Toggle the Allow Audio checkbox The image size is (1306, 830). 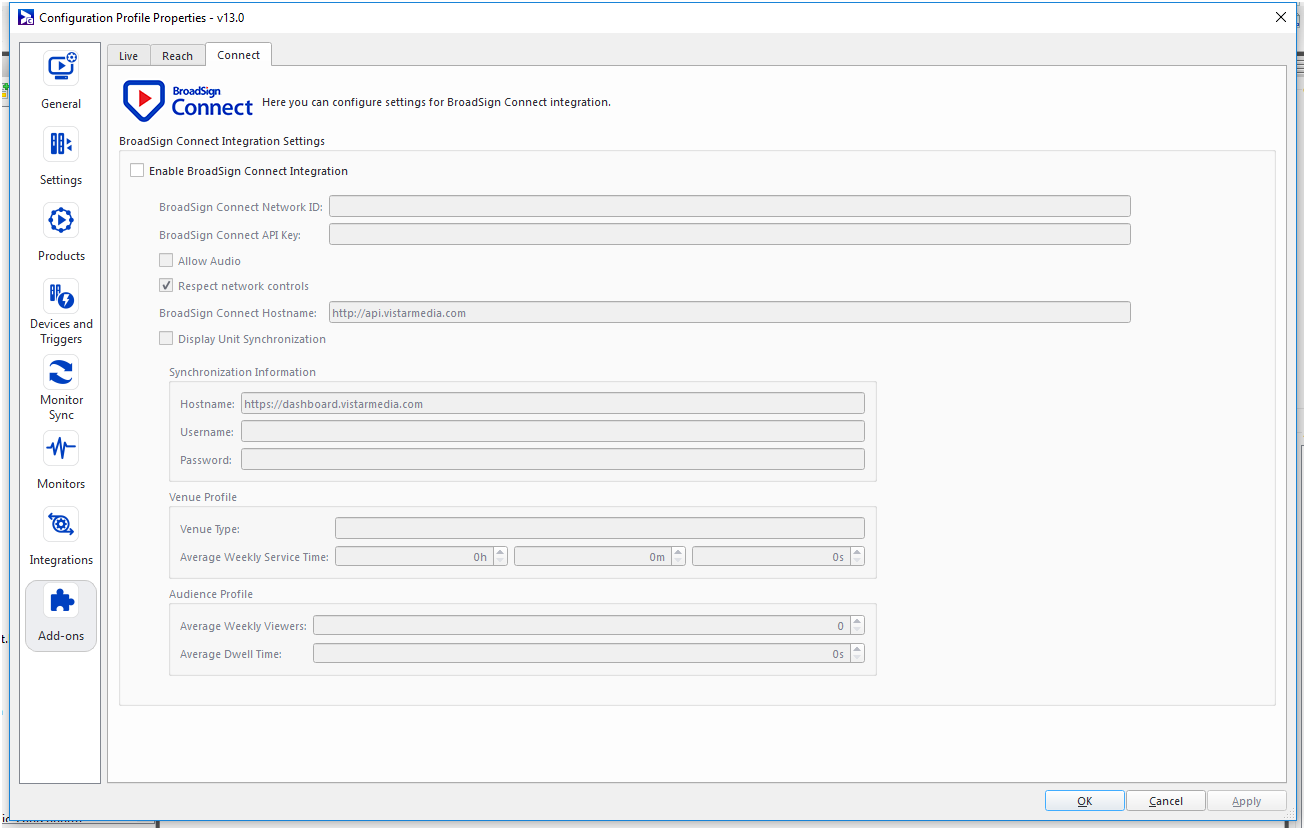tap(166, 261)
